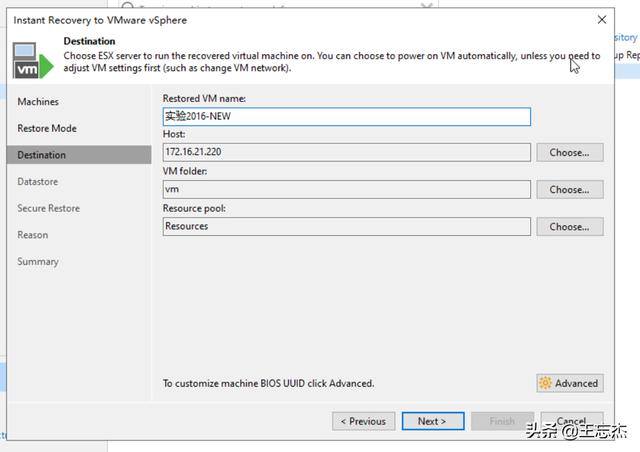Click the bold 'Destination' heading
Screen dimensions: 640x452
click(89, 41)
